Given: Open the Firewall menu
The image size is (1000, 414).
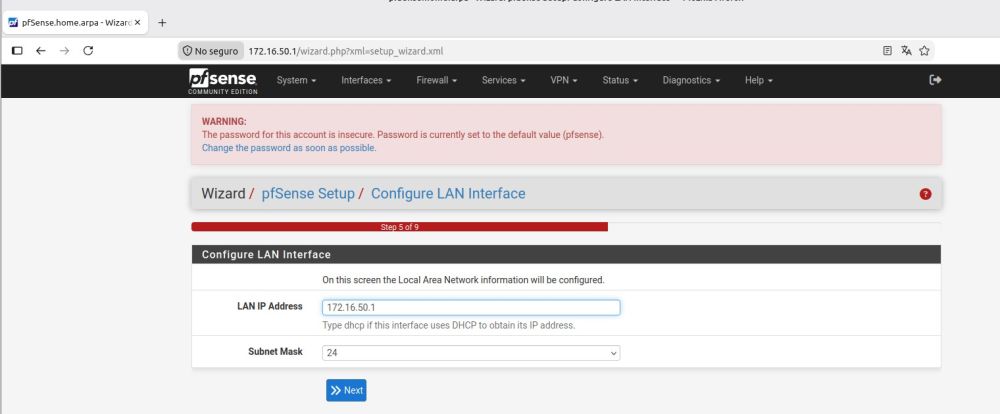Looking at the screenshot, I should tap(436, 80).
